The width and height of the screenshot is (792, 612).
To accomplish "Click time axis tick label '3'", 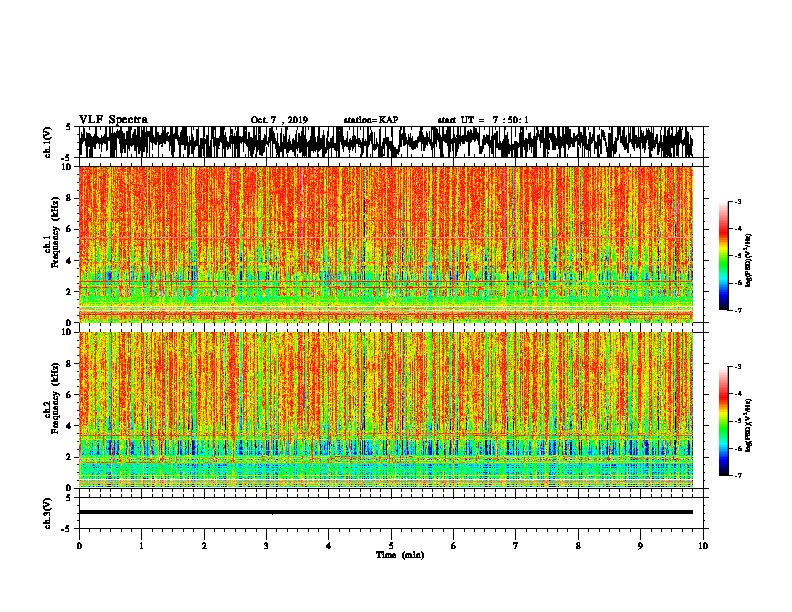I will pos(266,546).
